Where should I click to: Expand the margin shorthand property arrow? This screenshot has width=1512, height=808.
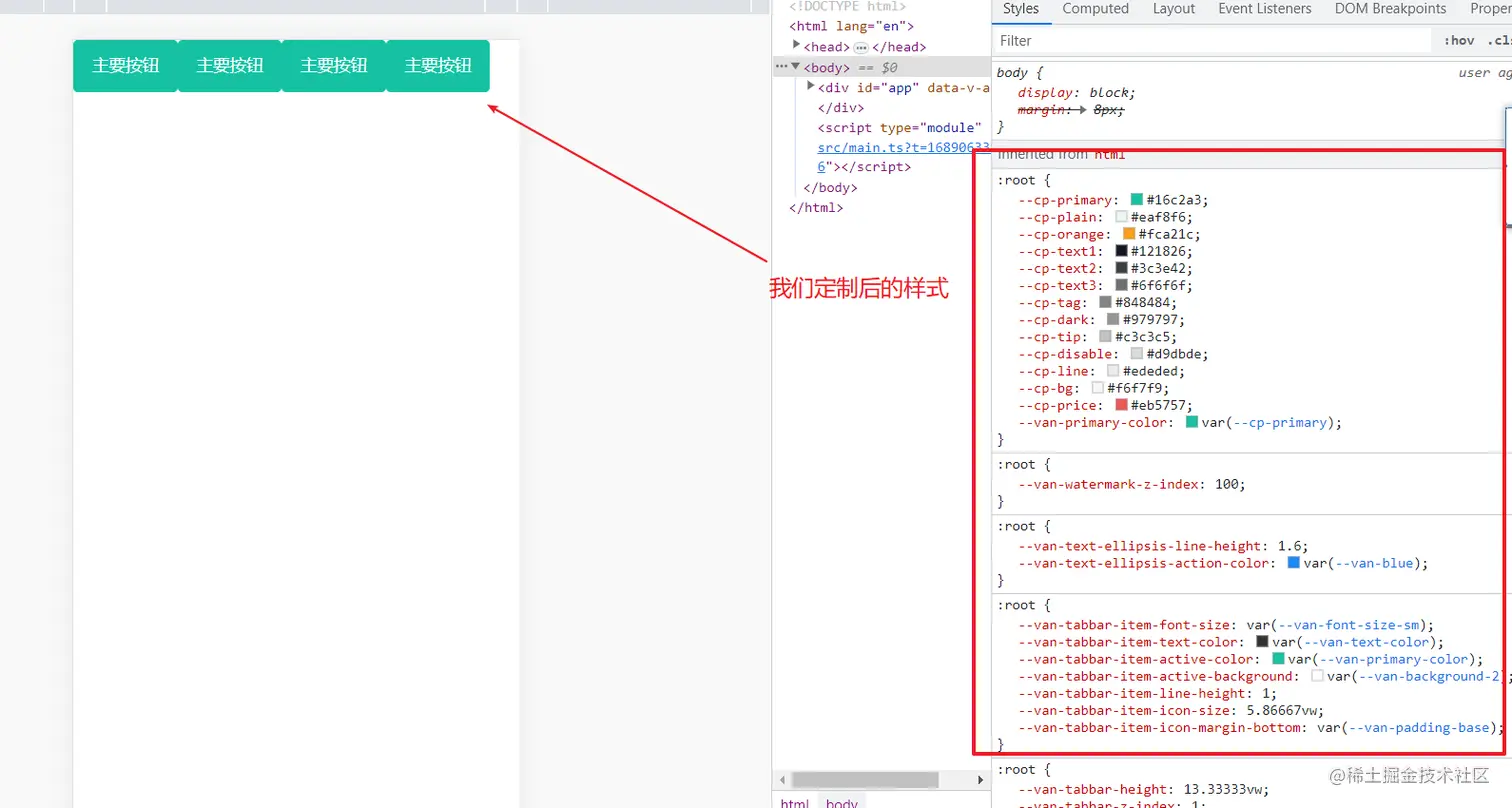1082,110
